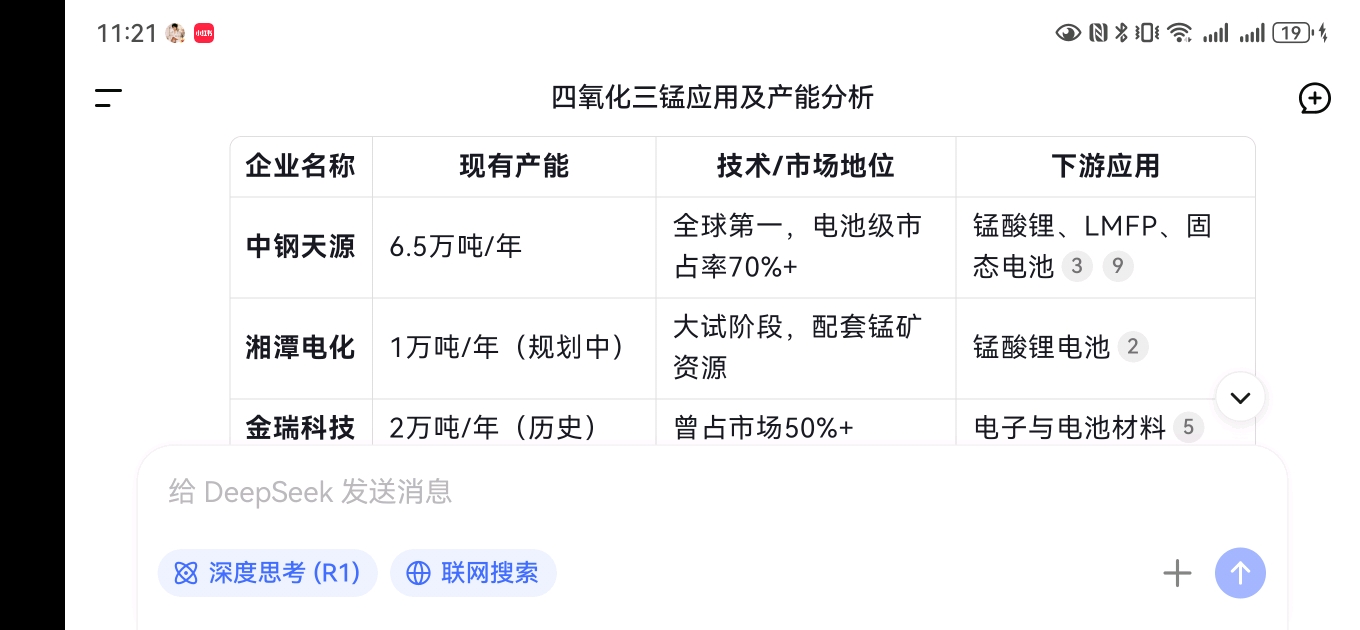
Task: Select the 企业名称 column header
Action: (300, 166)
